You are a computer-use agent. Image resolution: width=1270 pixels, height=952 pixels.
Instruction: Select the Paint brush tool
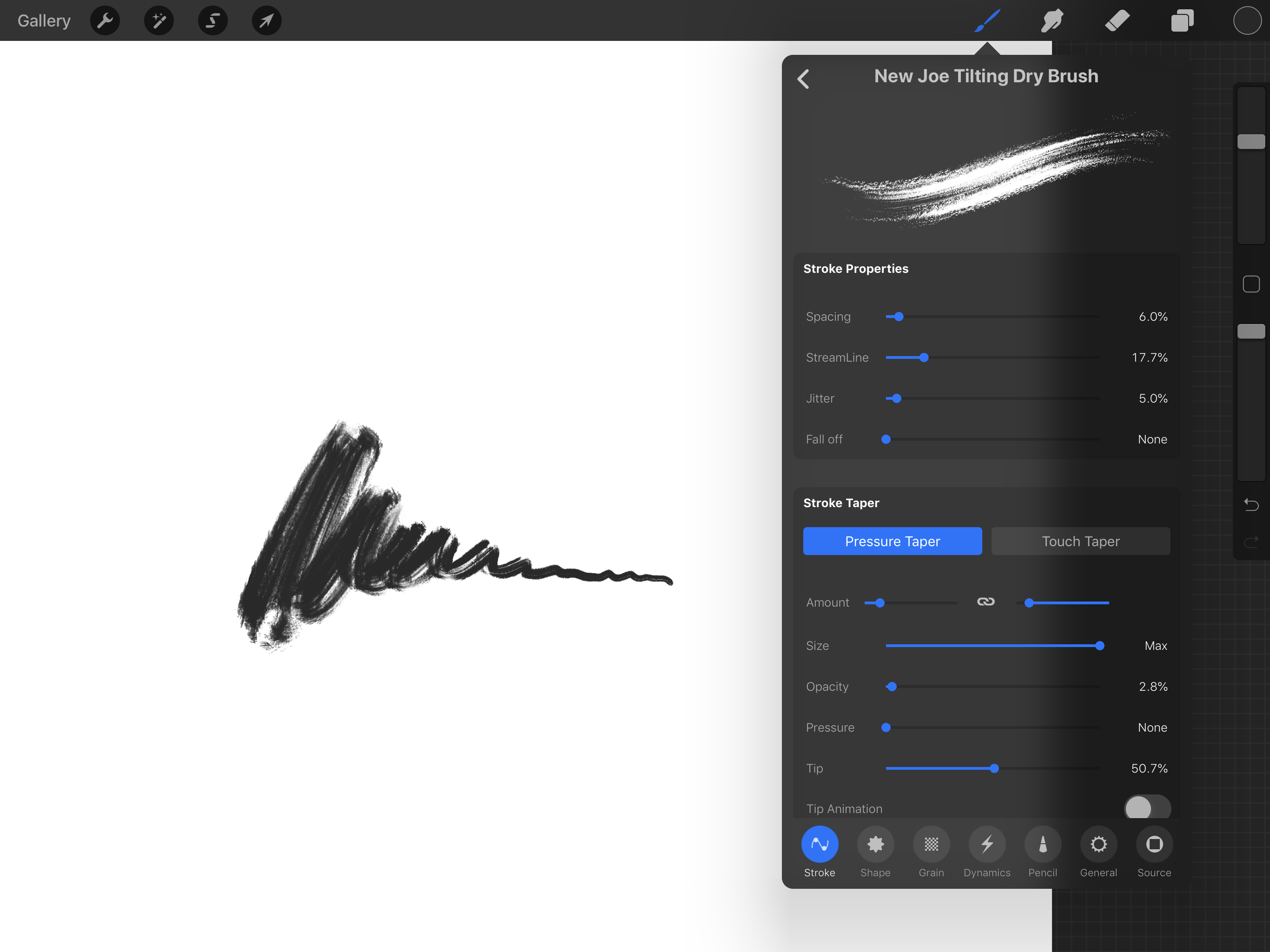coord(987,20)
